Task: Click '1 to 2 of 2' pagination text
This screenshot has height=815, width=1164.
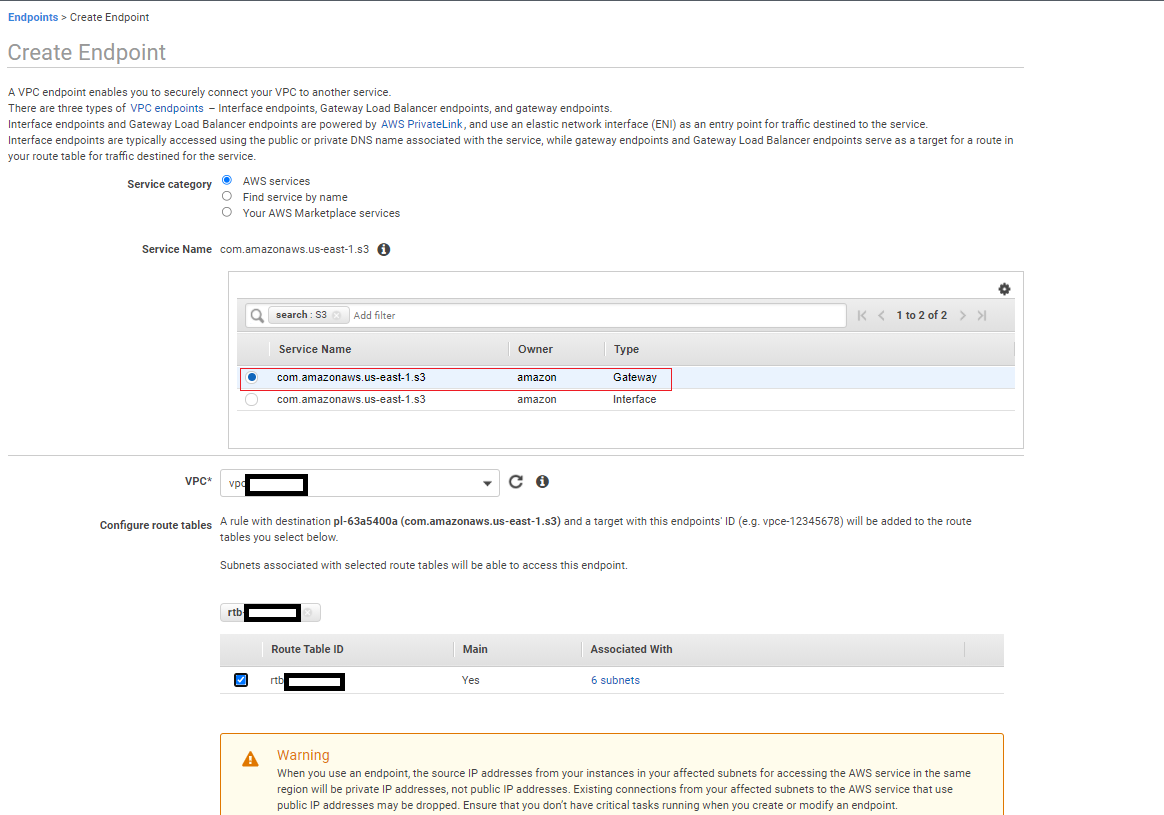Action: click(922, 315)
